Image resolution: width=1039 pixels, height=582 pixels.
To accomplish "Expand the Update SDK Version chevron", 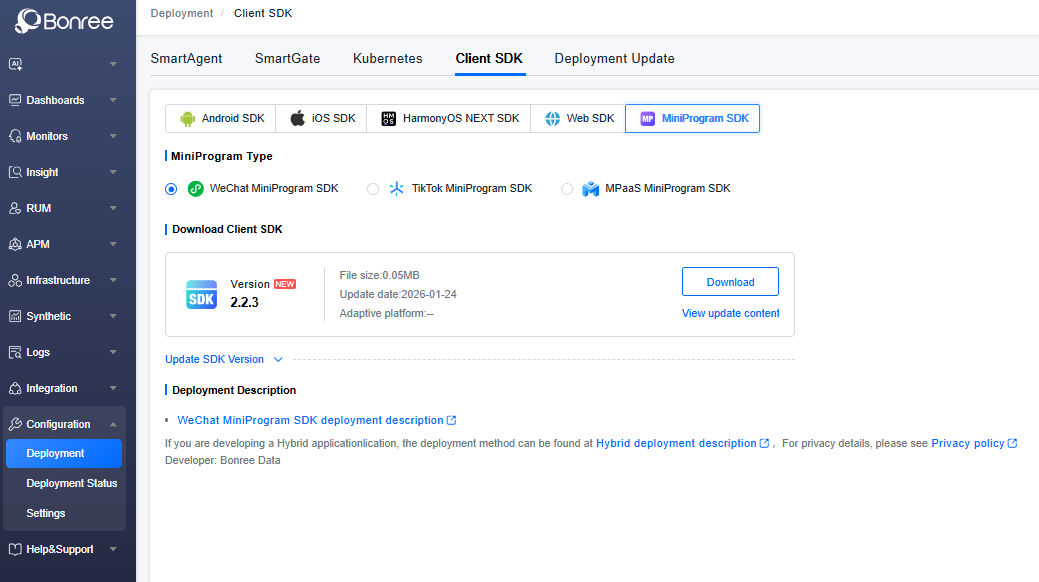I will (278, 359).
